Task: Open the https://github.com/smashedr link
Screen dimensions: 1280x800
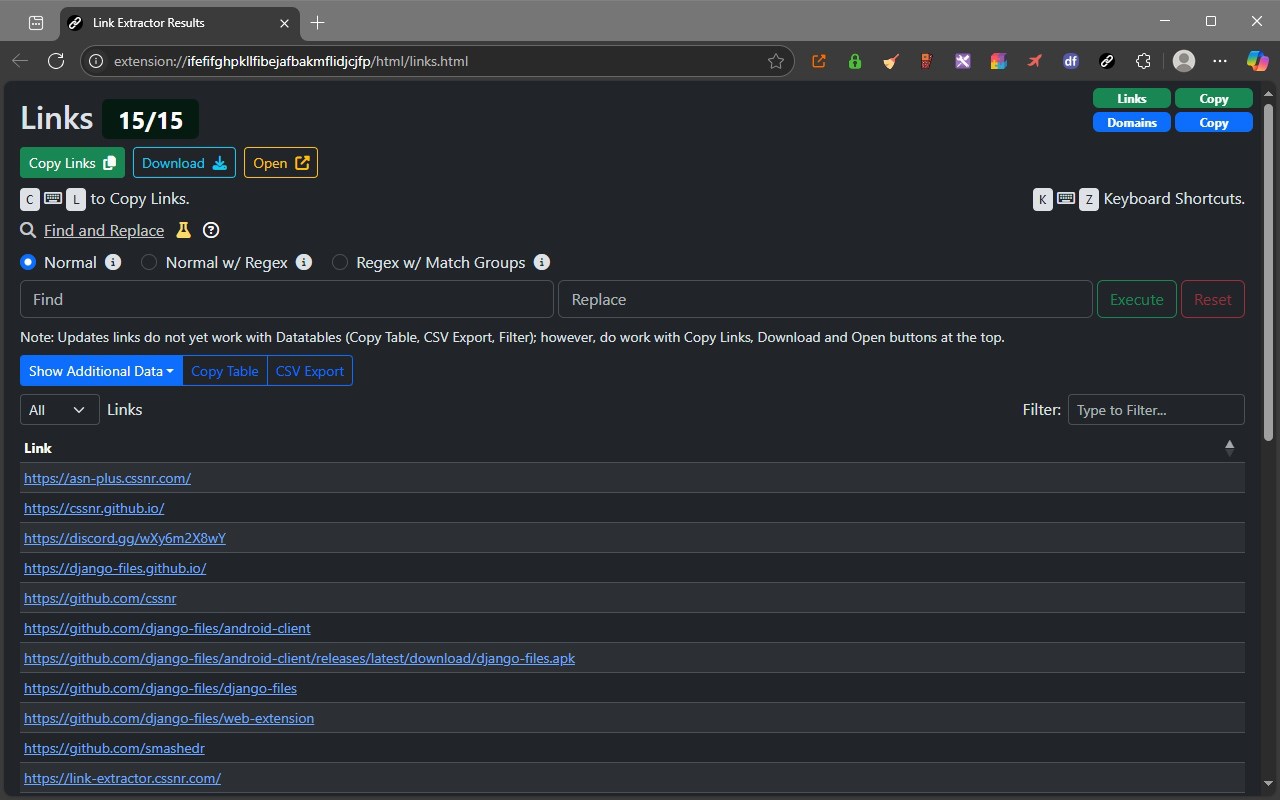Action: coord(114,748)
